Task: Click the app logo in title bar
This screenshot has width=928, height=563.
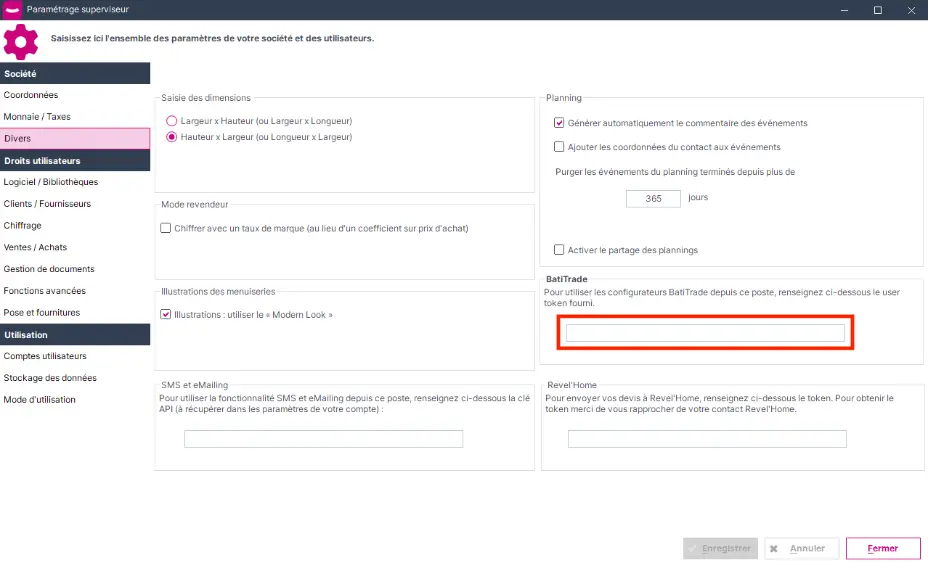Action: (x=12, y=9)
